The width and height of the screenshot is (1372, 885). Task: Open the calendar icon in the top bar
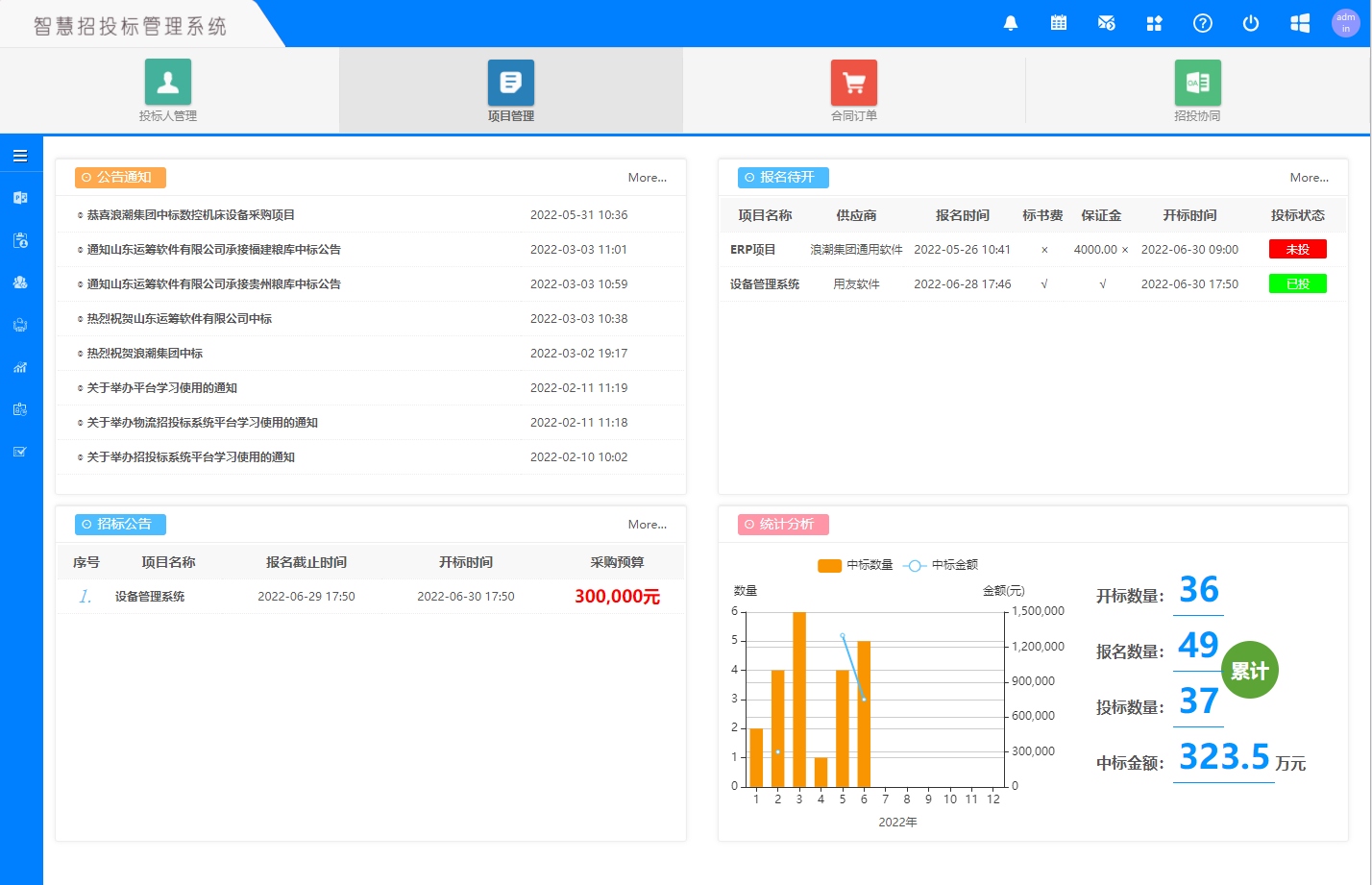click(1059, 23)
